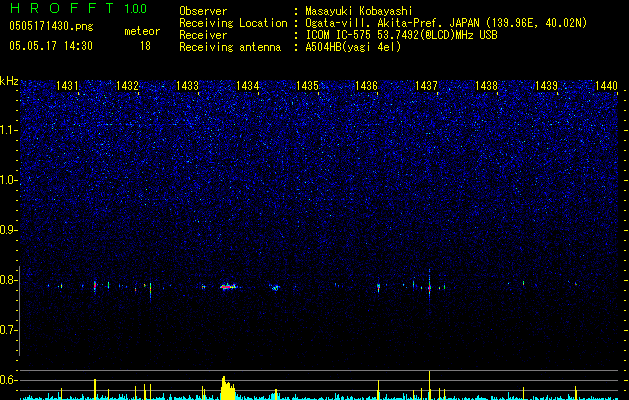Viewport: 629px width, 400px height.
Task: Click the 0.8 kHz frequency label
Action: pos(8,280)
